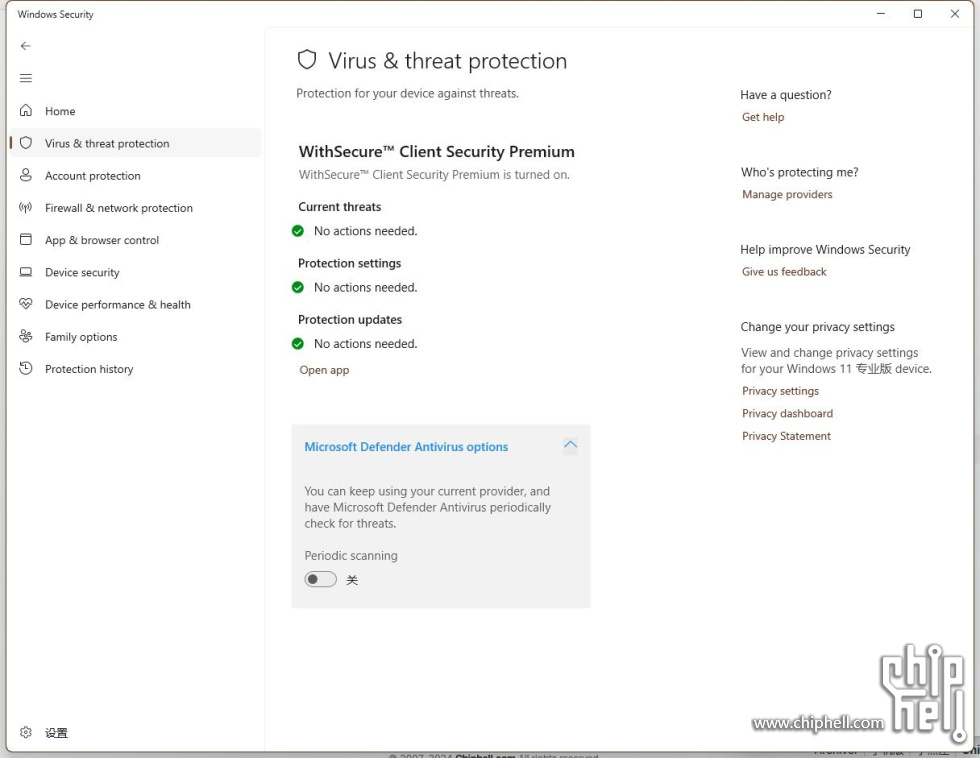Click the Device security laptop icon
The height and width of the screenshot is (758, 980).
[26, 272]
